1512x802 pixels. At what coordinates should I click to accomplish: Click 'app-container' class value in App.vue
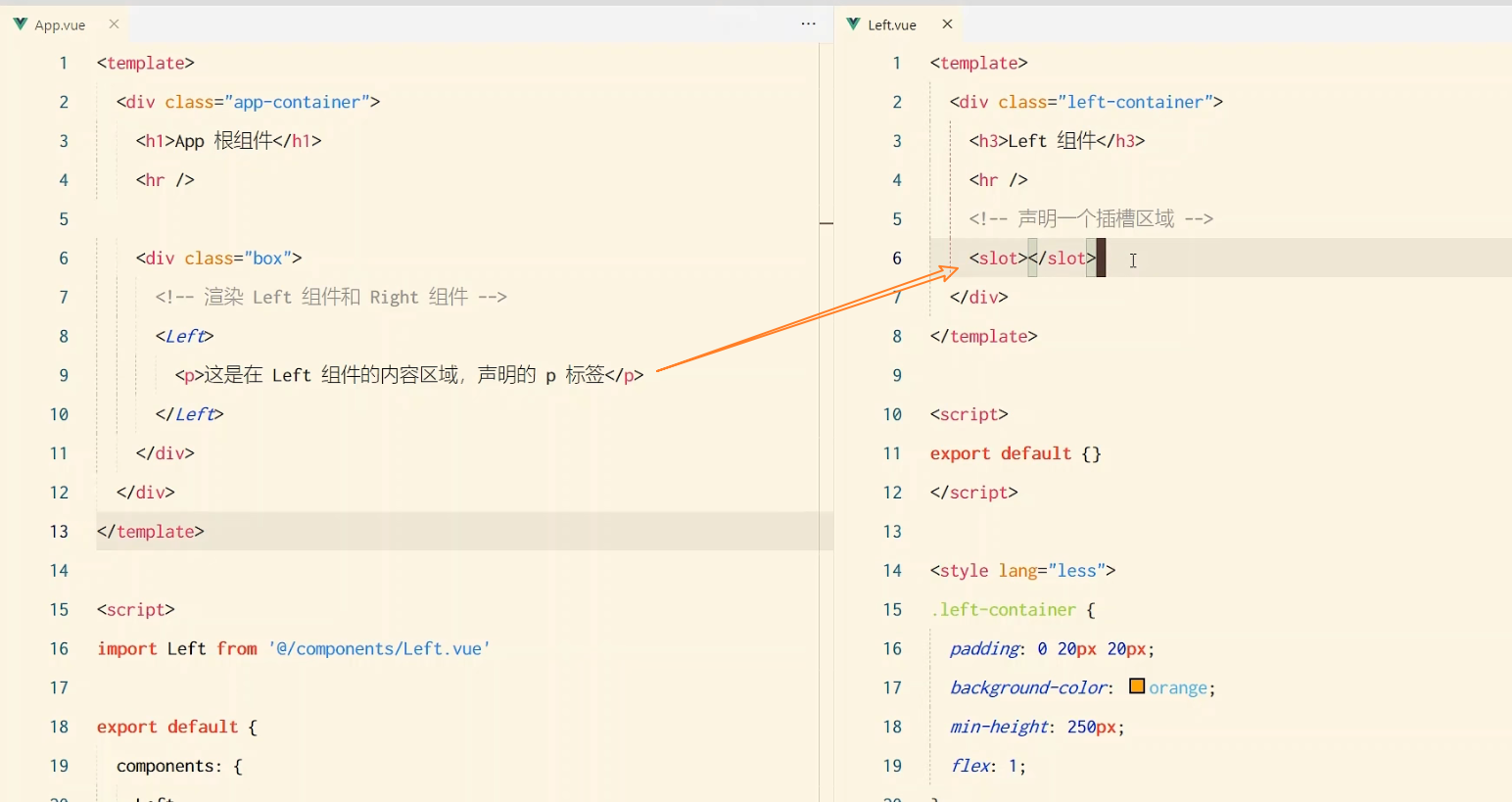(297, 102)
